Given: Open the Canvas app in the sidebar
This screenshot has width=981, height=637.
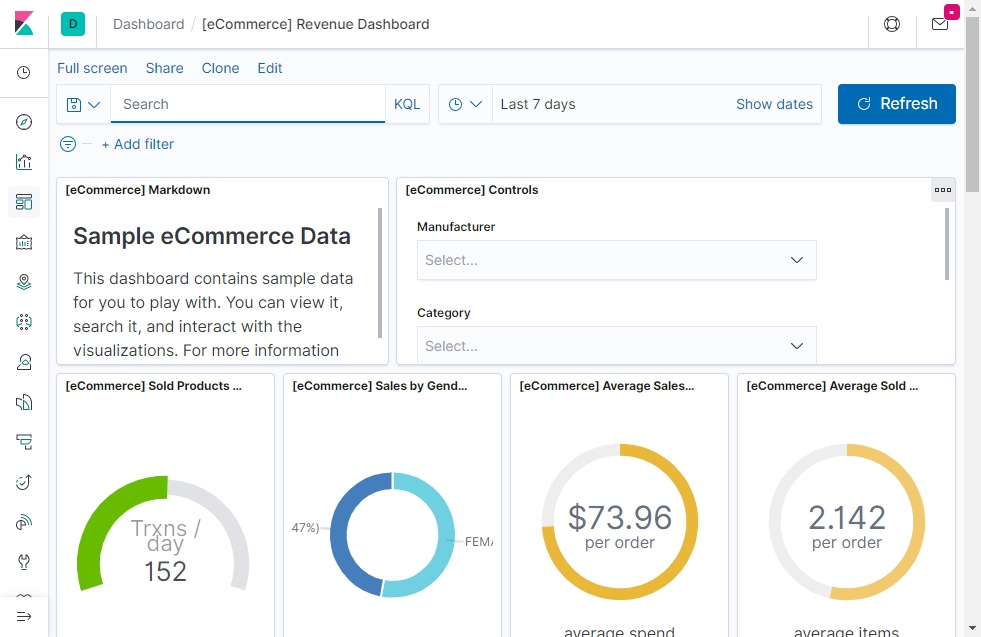Looking at the screenshot, I should tap(24, 242).
